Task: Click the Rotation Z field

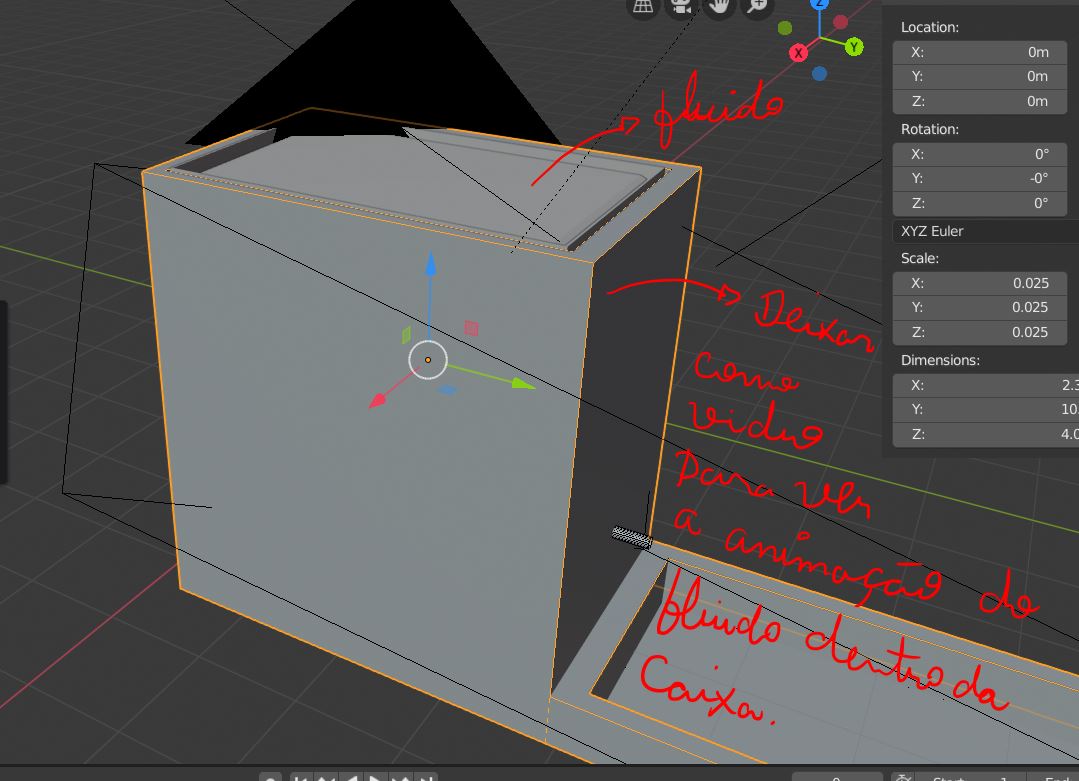Action: click(x=980, y=203)
